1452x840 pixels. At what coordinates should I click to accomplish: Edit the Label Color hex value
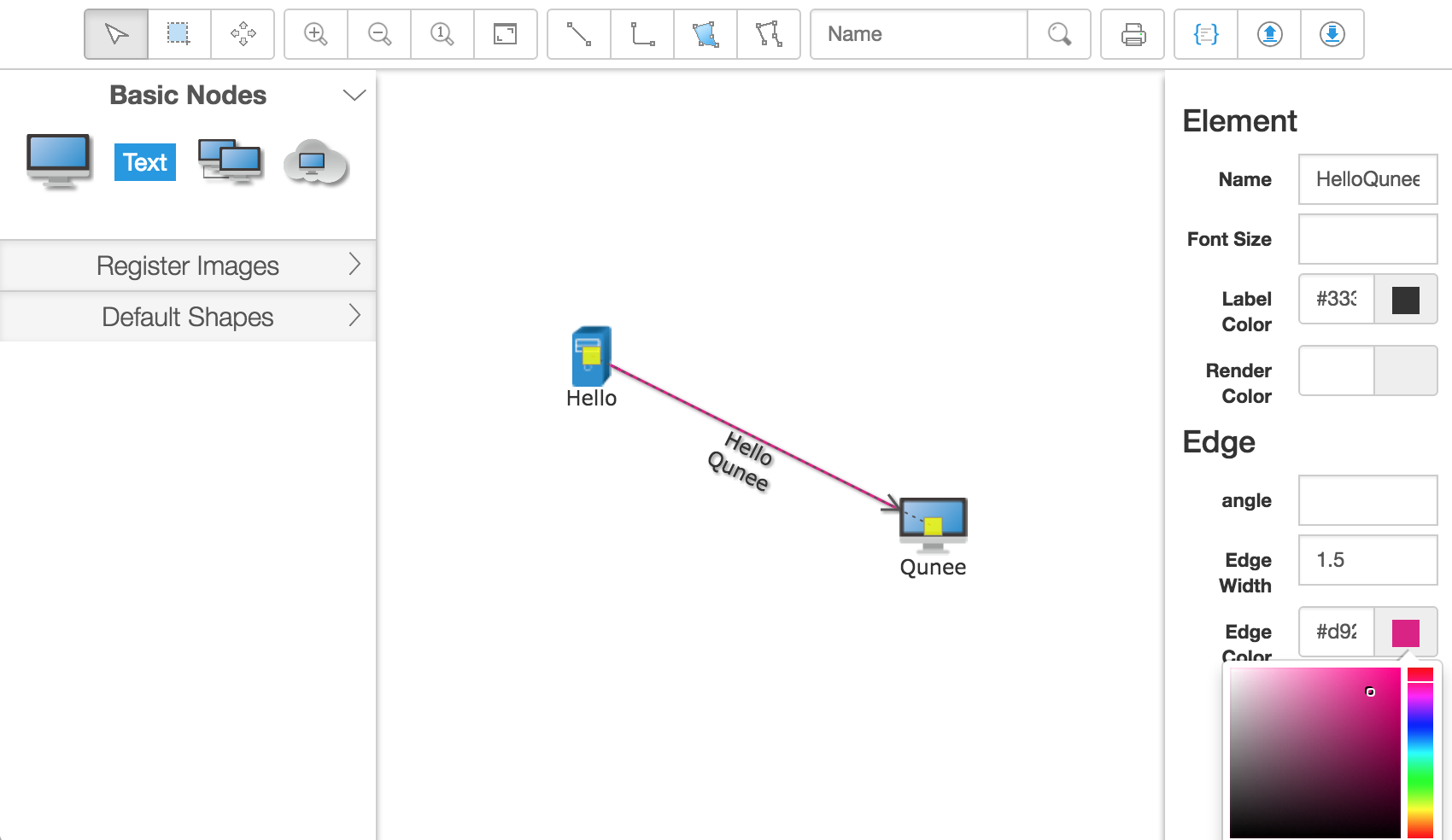tap(1337, 299)
